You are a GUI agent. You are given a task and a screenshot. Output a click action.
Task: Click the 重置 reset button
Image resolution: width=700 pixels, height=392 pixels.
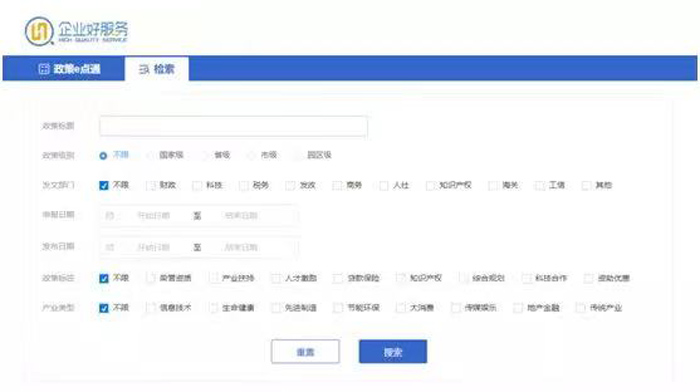tap(305, 352)
